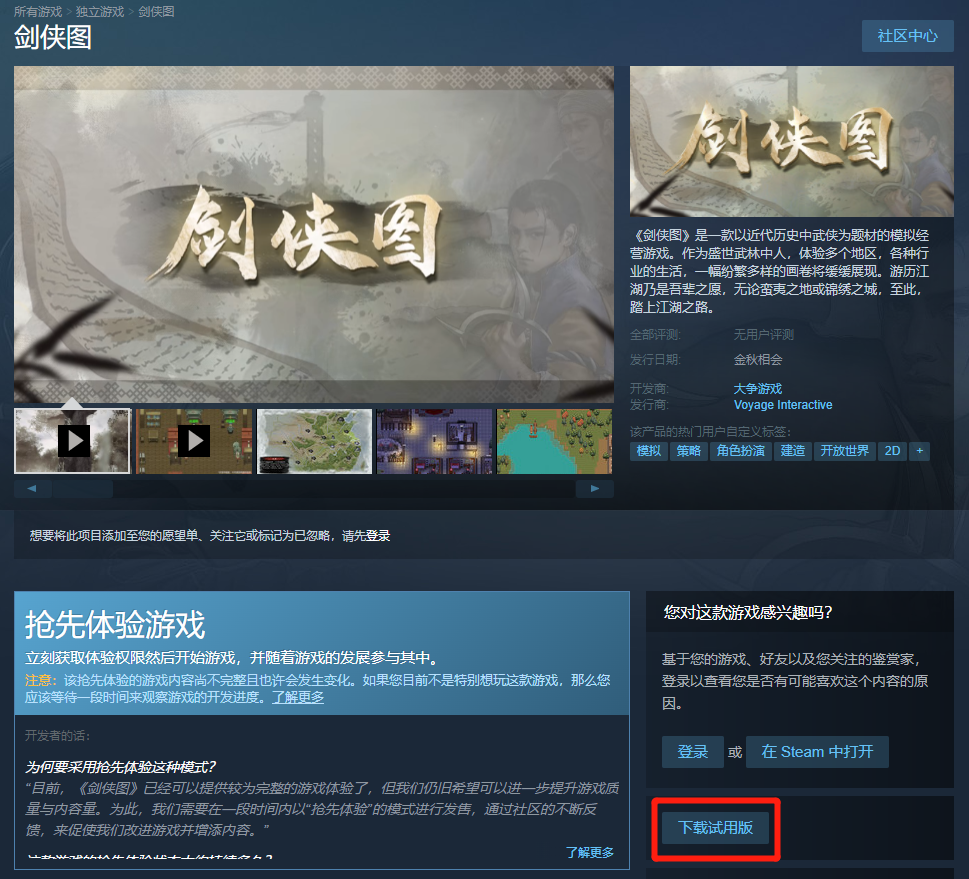
Task: Open the 社区中心 page
Action: [907, 36]
